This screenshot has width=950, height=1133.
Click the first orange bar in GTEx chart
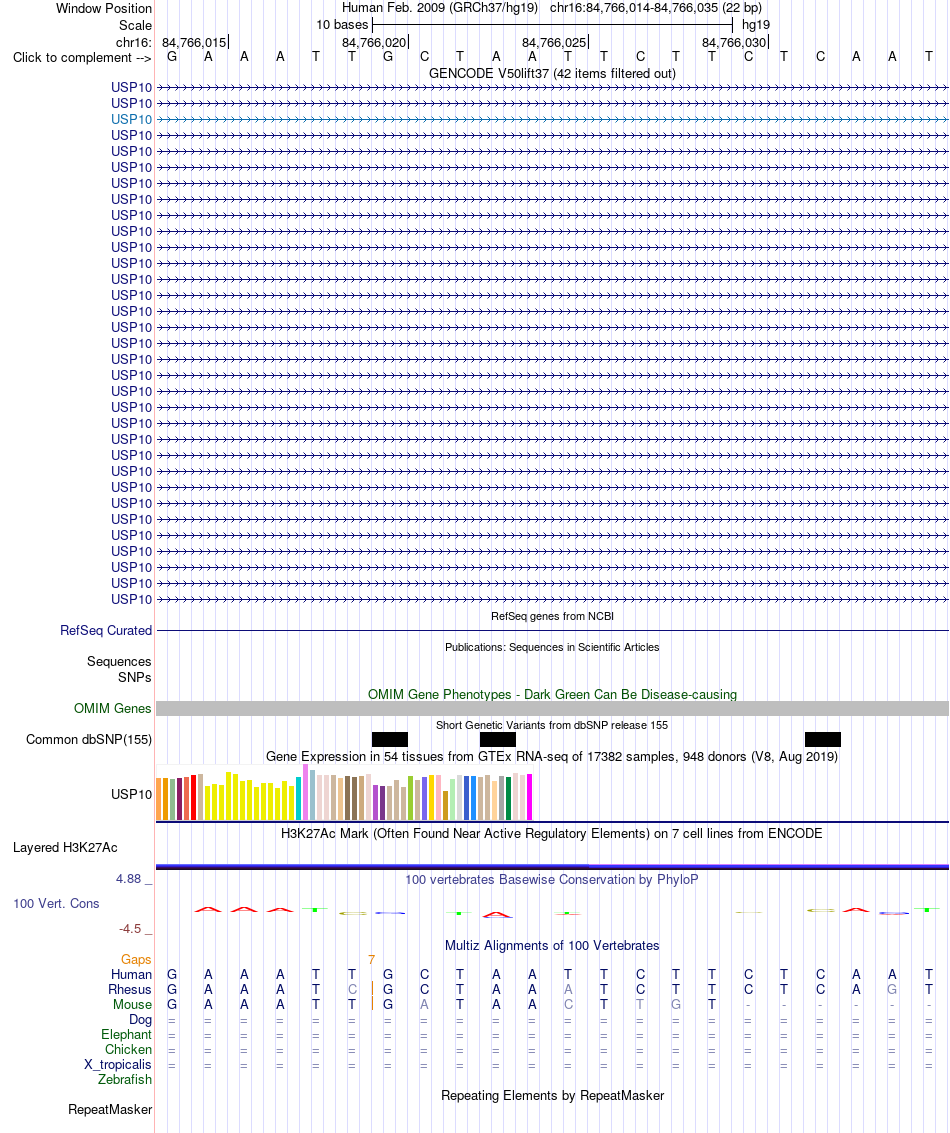click(x=159, y=799)
